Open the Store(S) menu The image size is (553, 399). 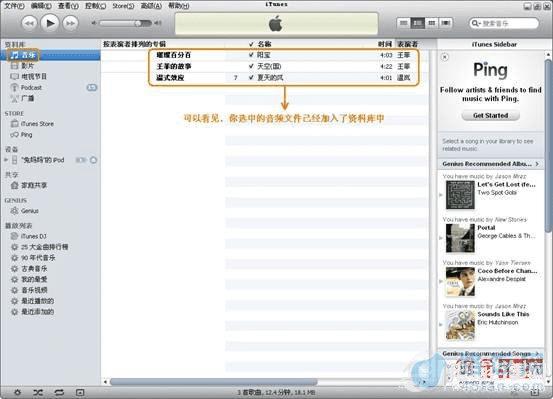pos(123,6)
